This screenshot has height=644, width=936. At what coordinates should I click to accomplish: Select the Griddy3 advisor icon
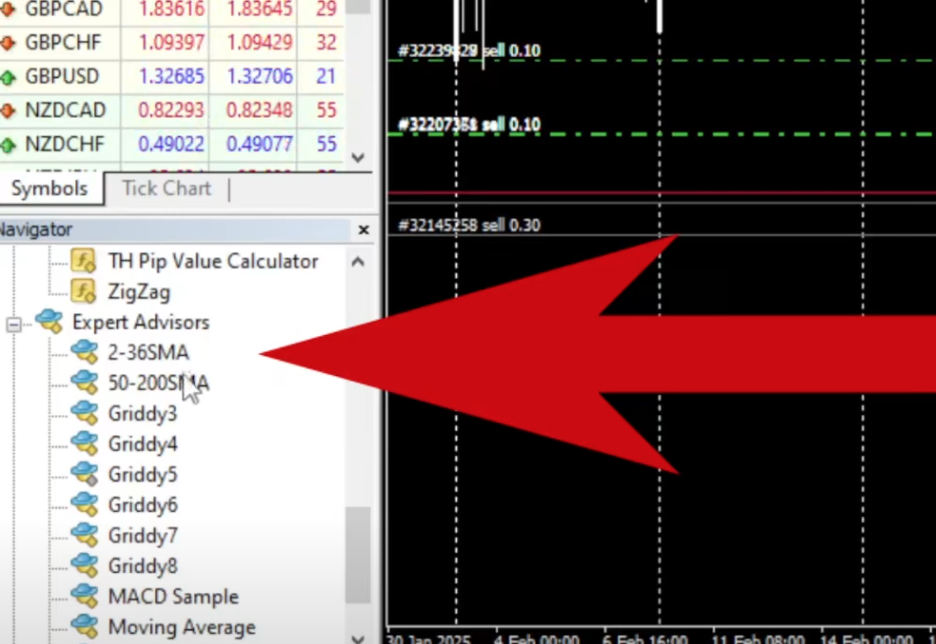84,412
